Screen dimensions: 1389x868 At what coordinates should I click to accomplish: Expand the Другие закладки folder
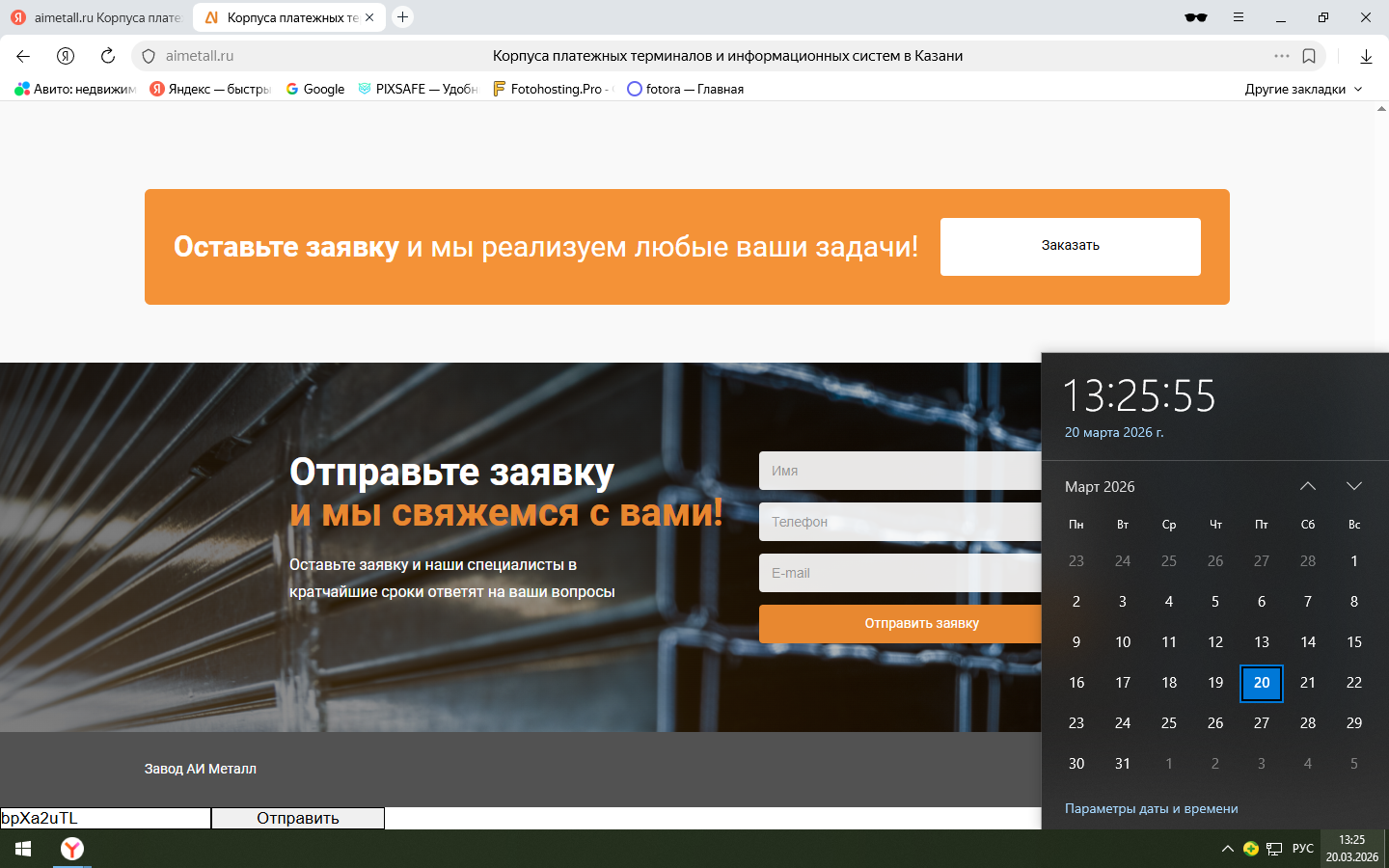(1303, 89)
